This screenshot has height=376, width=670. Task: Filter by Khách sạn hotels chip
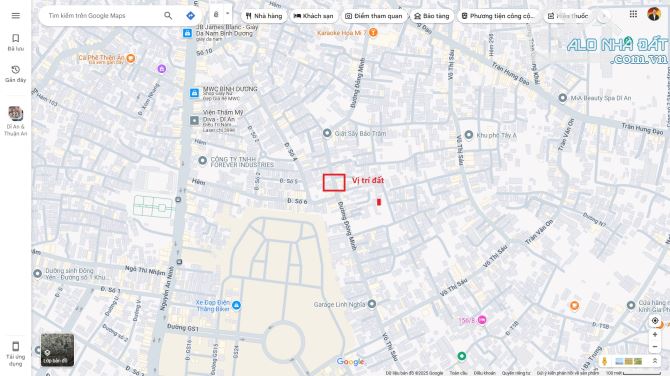pos(314,16)
